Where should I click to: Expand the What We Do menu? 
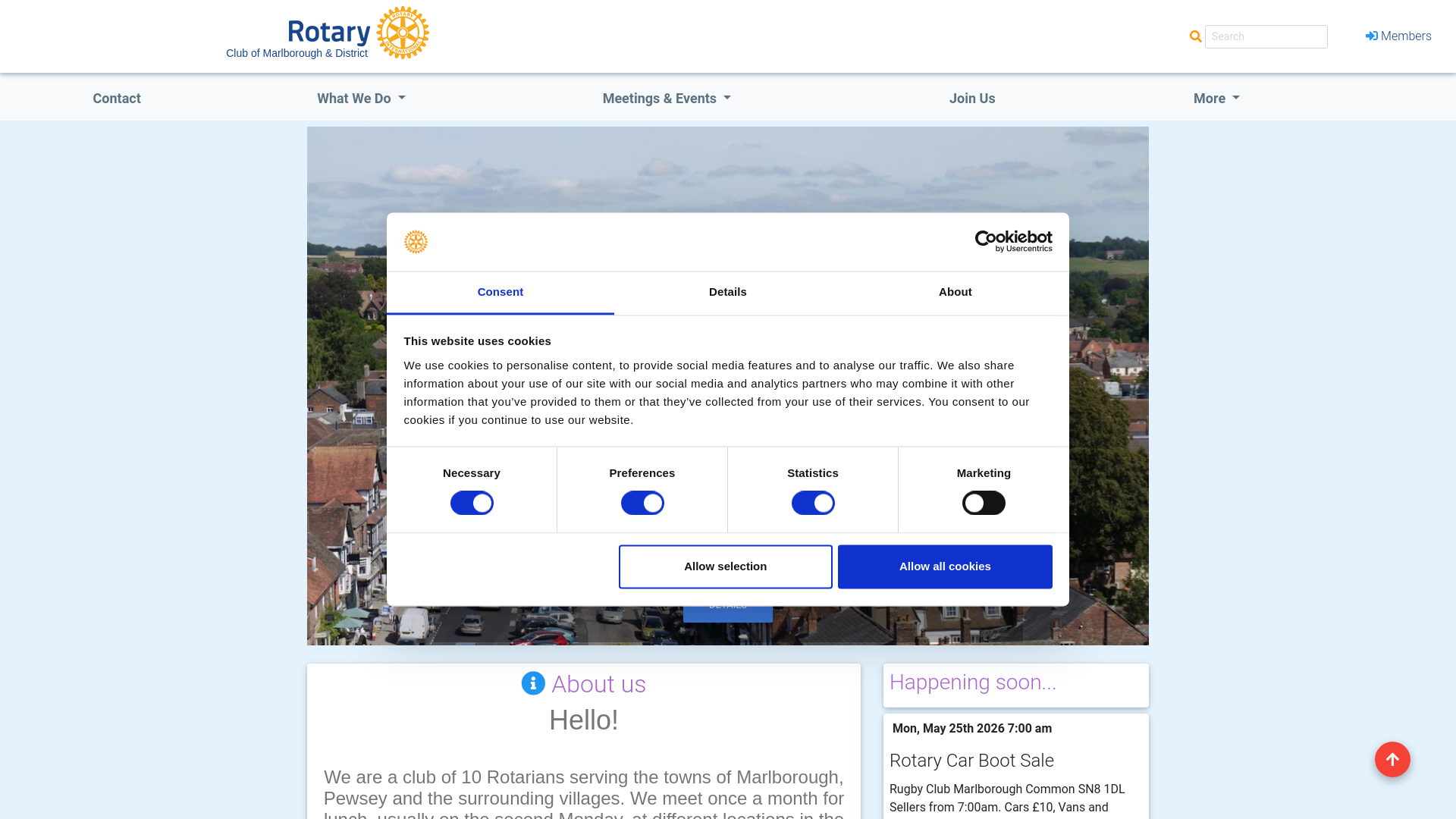click(x=361, y=99)
